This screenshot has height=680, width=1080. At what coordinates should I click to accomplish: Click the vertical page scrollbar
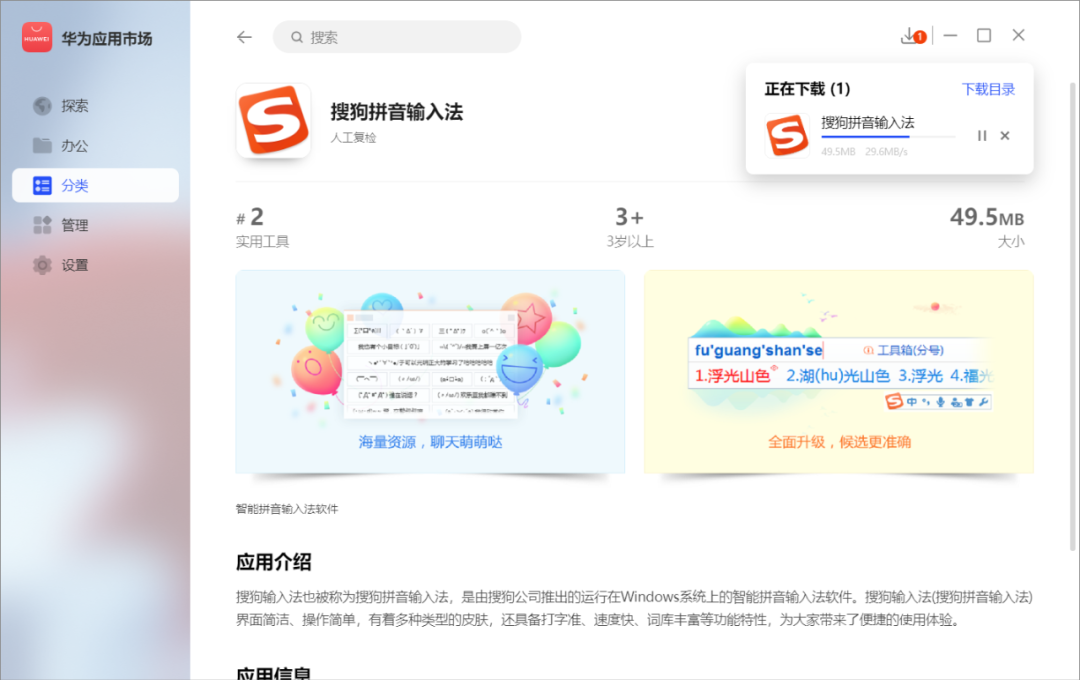(x=1072, y=317)
